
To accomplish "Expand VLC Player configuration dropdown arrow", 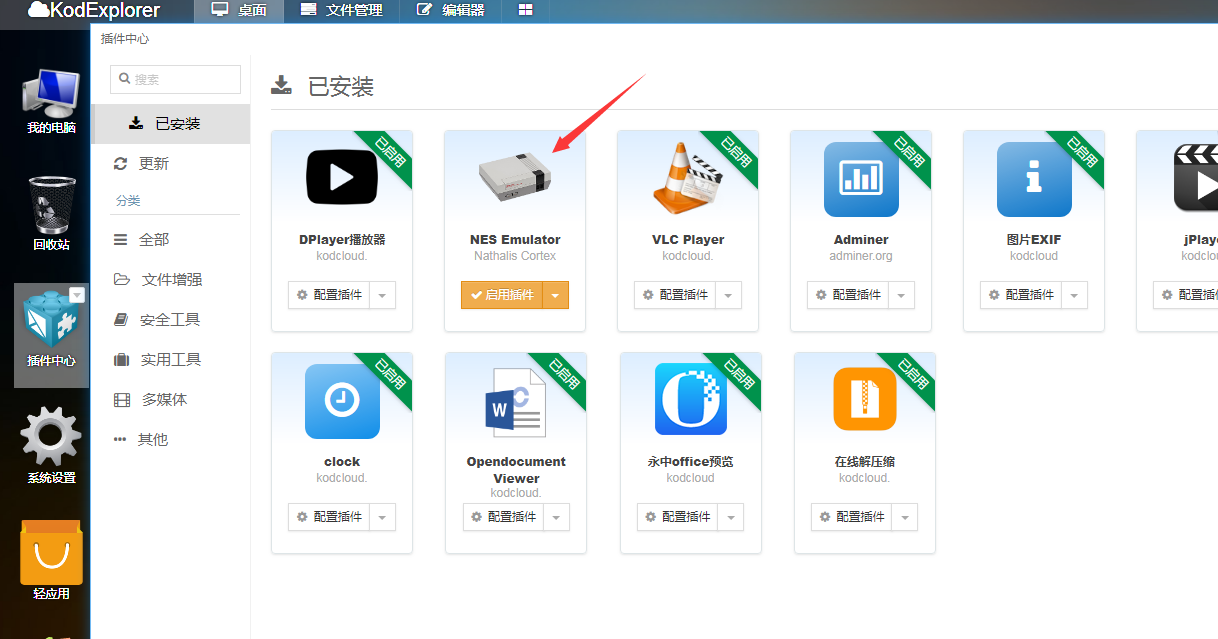I will (x=729, y=295).
